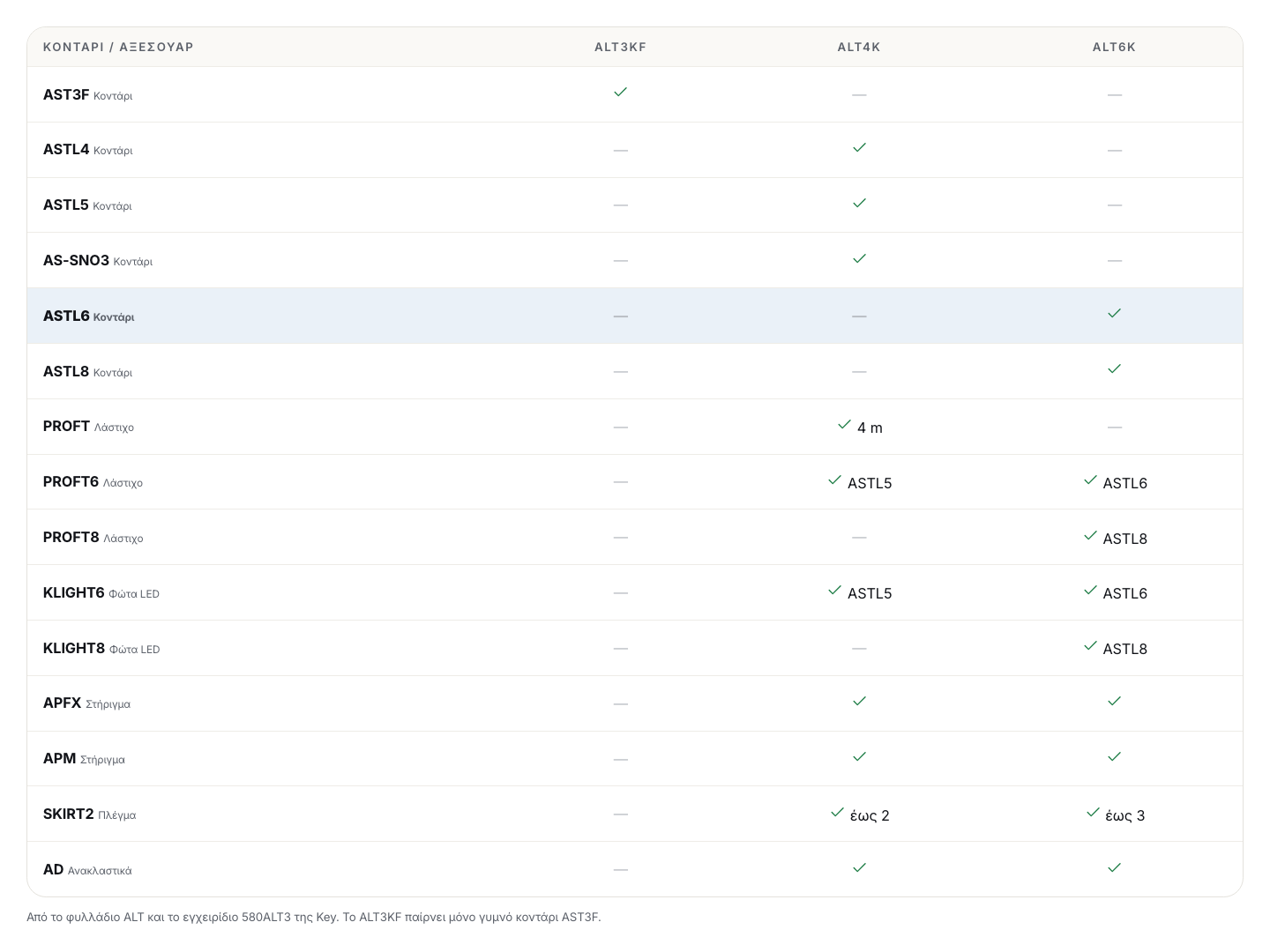The image size is (1270, 952).
Task: Click the PROFT6 Λάστιχο row label
Action: (93, 482)
